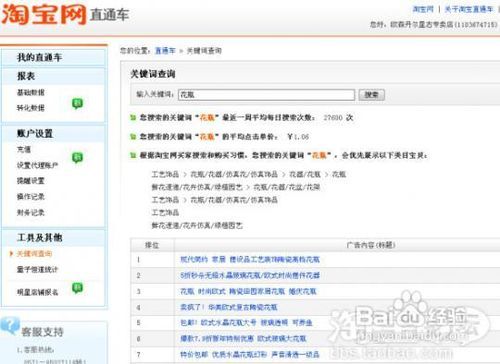Open the rank 6 ad title link
This screenshot has width=500, height=364.
point(243,339)
